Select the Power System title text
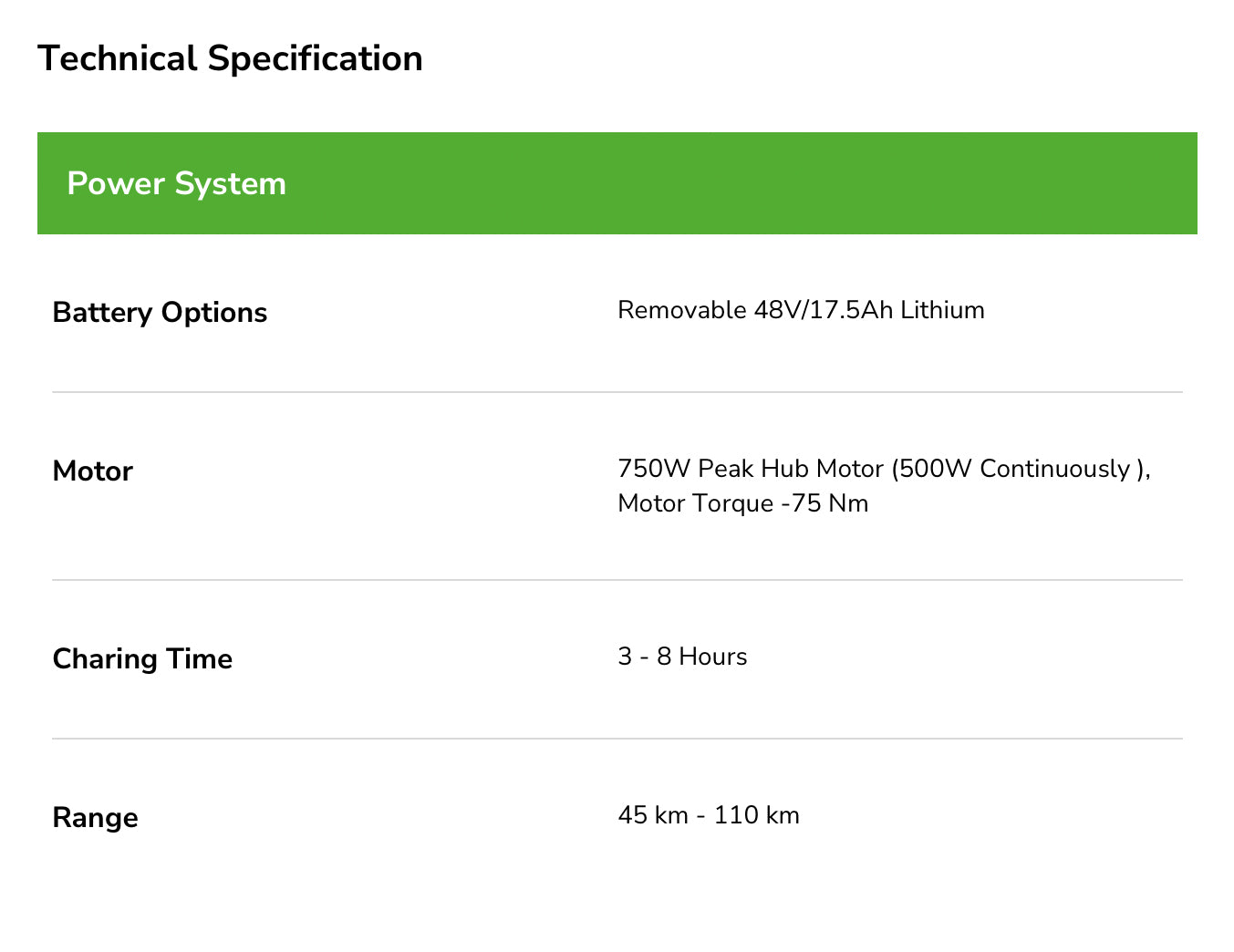Viewport: 1234px width, 952px height. (x=177, y=184)
